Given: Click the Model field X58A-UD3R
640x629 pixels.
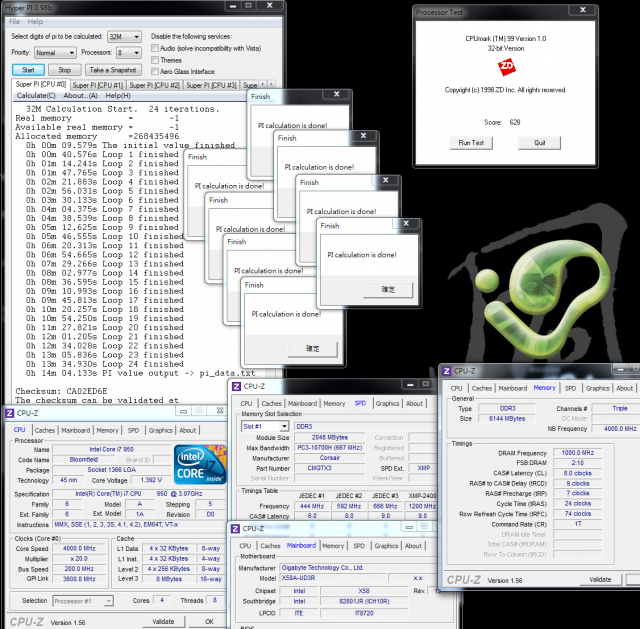Looking at the screenshot, I should coord(333,578).
